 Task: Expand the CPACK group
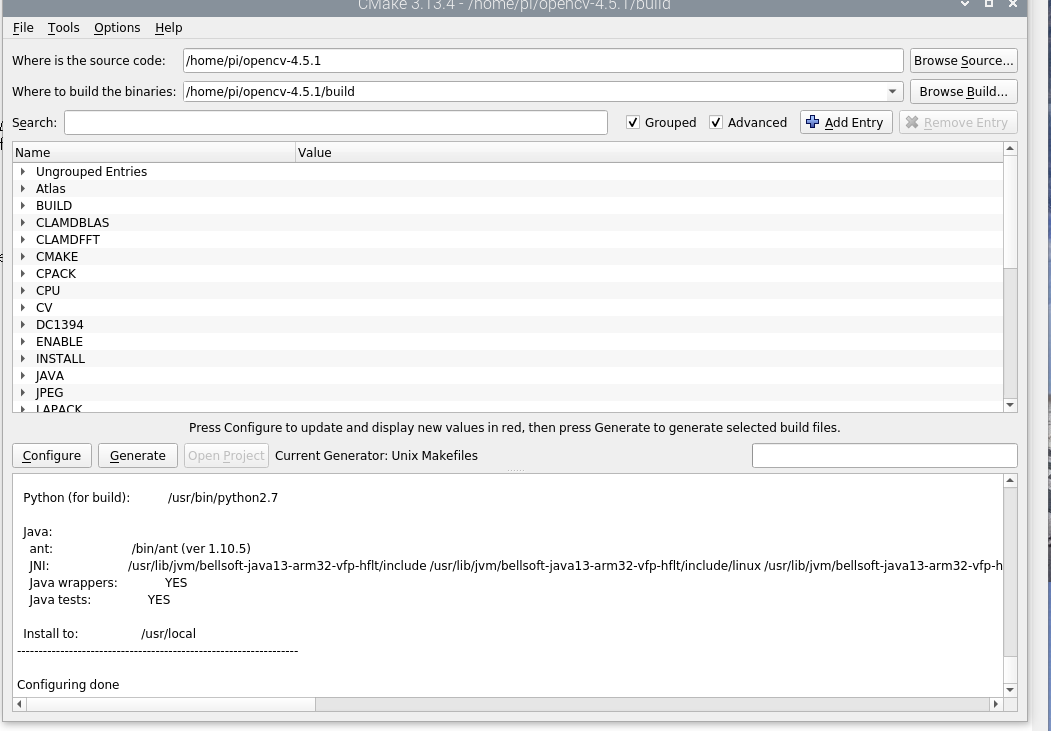[23, 273]
